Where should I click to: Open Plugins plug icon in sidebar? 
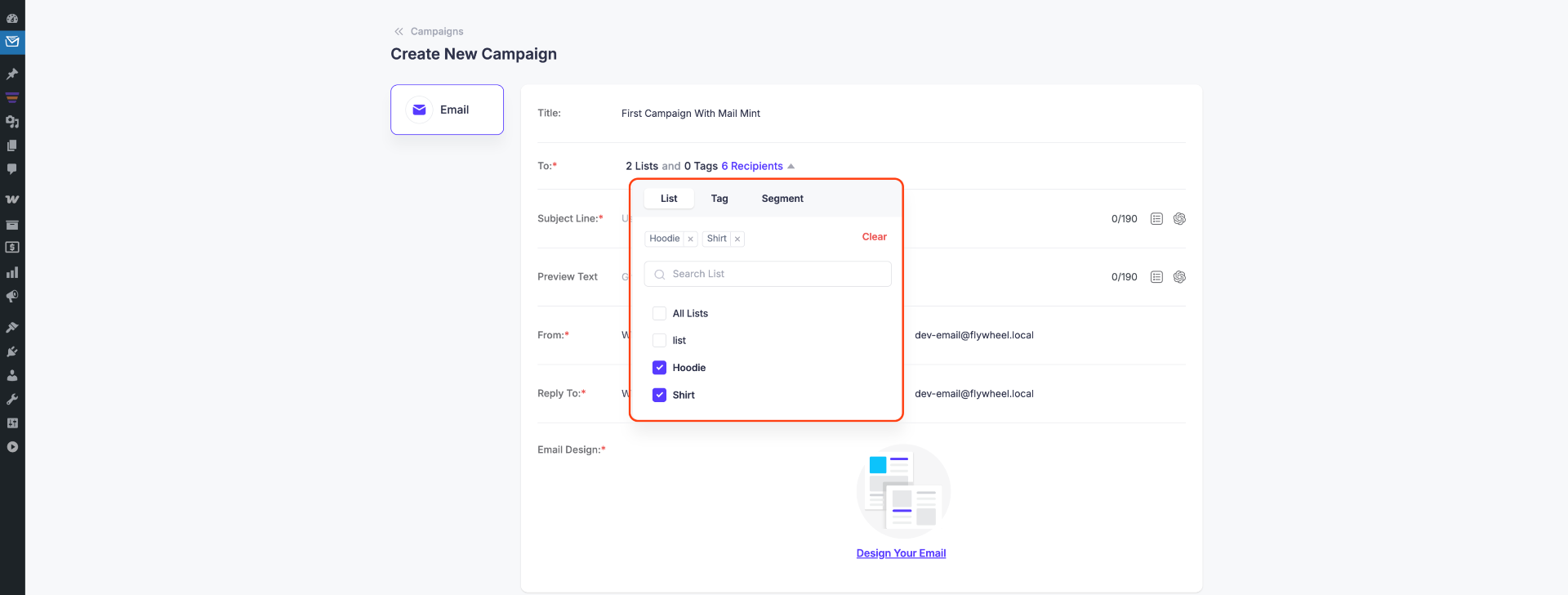point(12,351)
